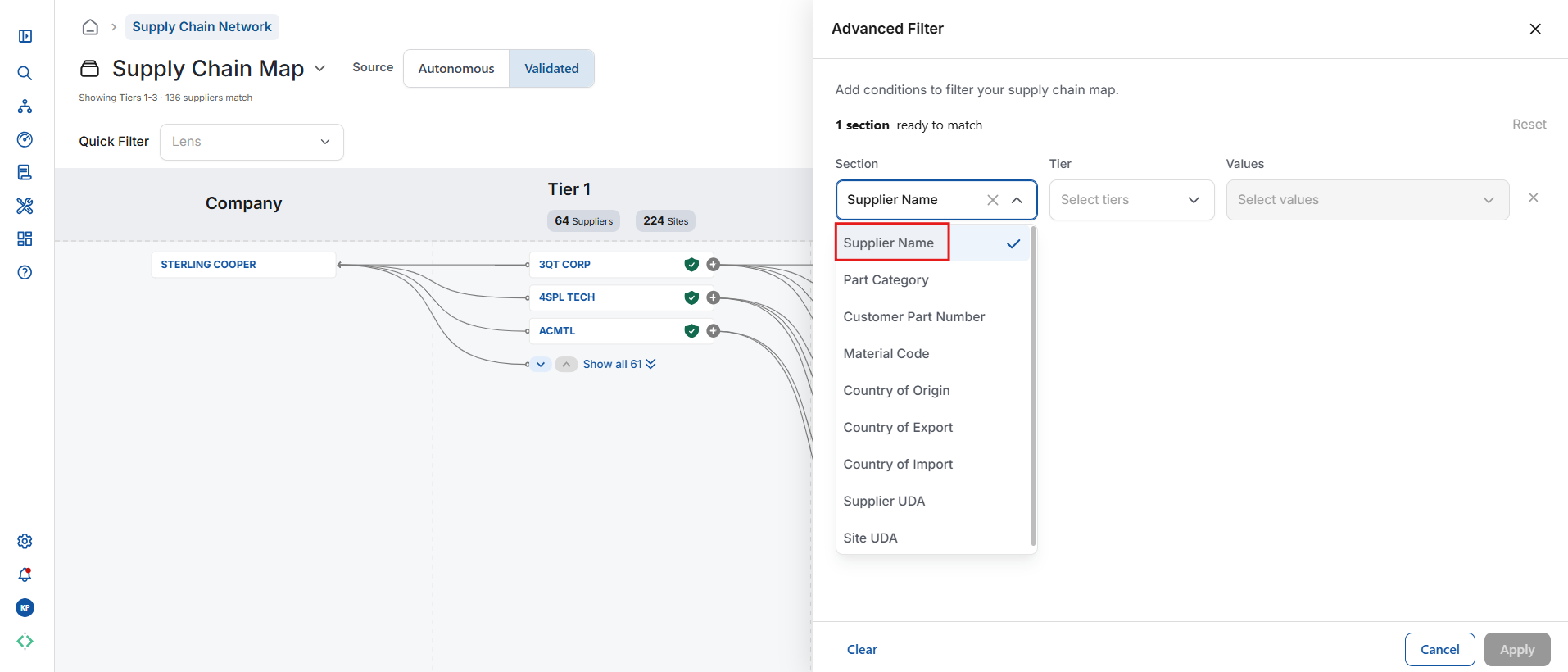Open the search icon in left sidebar

(25, 73)
